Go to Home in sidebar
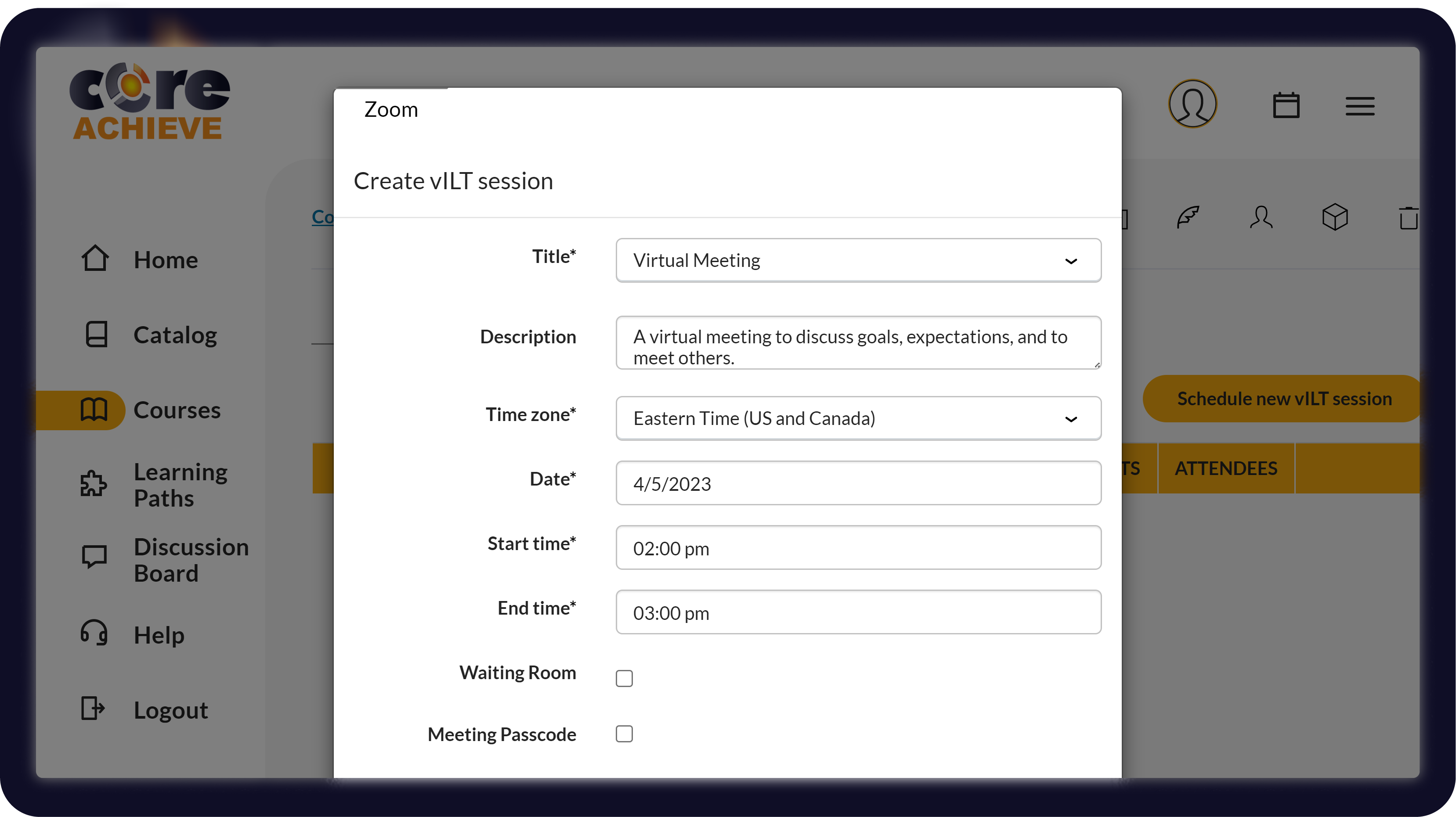1456x817 pixels. [166, 259]
